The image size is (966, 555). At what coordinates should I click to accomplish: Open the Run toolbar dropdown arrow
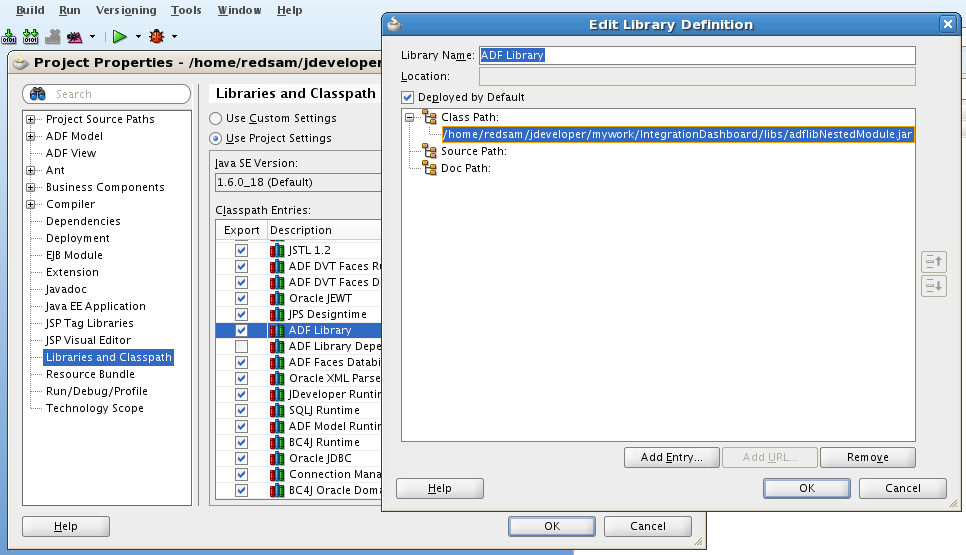(x=138, y=37)
